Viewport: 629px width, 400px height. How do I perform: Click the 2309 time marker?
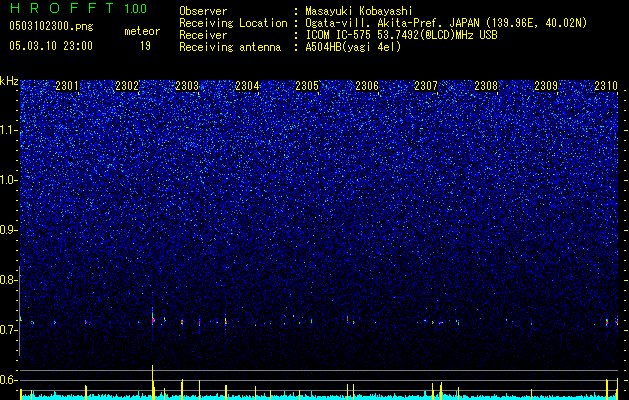[x=546, y=86]
